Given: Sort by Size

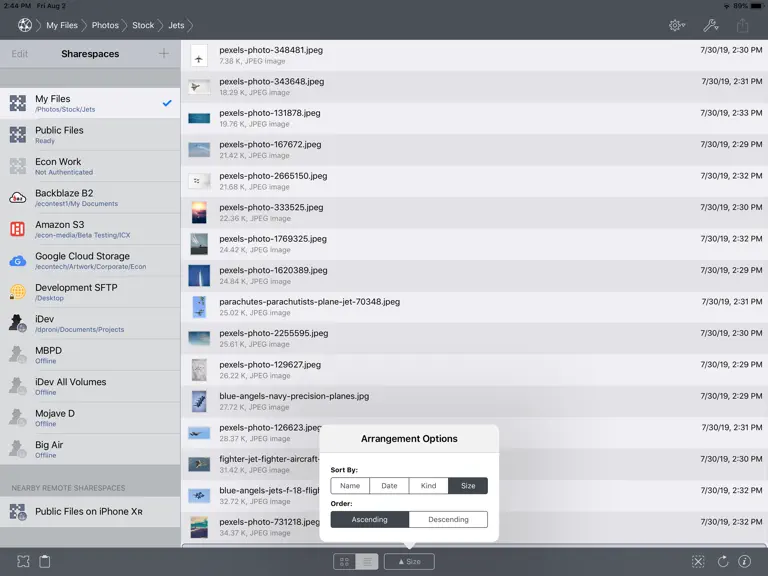Looking at the screenshot, I should [x=468, y=485].
